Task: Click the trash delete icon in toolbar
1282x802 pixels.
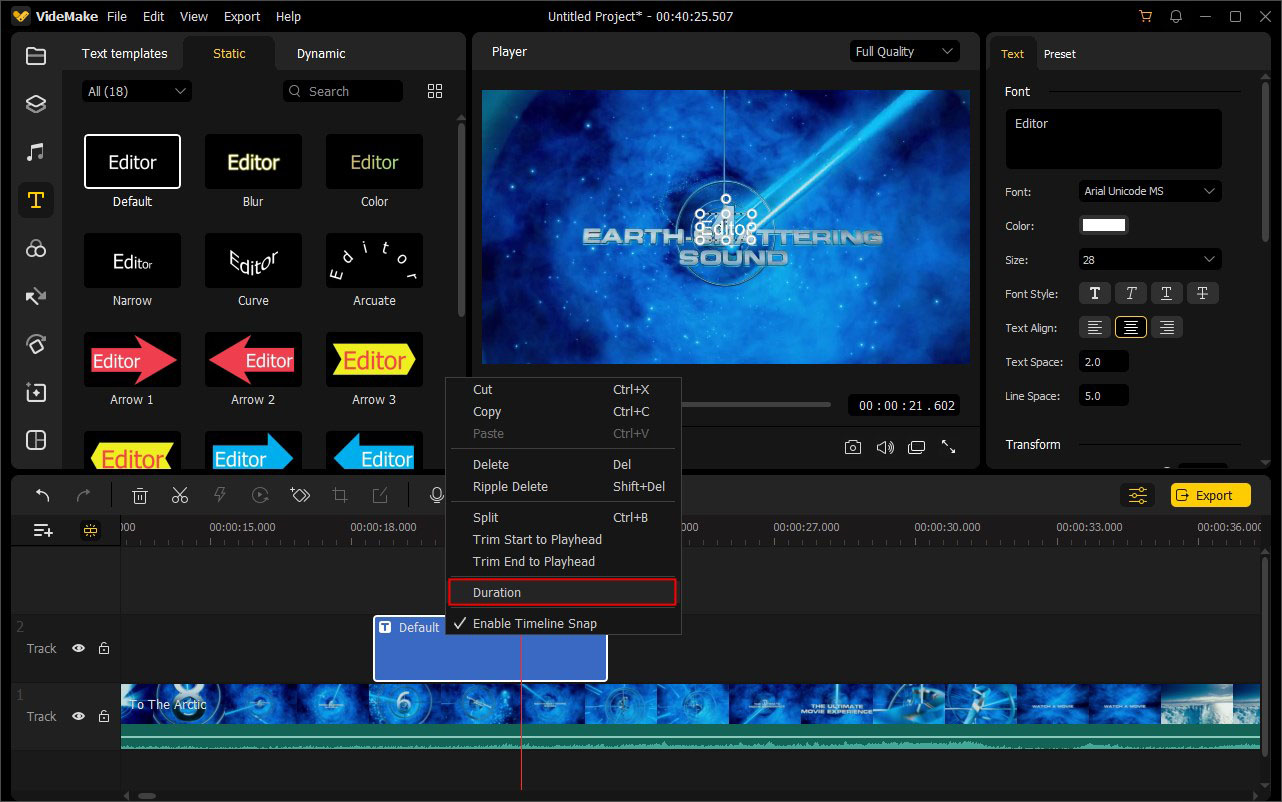Action: pos(141,495)
